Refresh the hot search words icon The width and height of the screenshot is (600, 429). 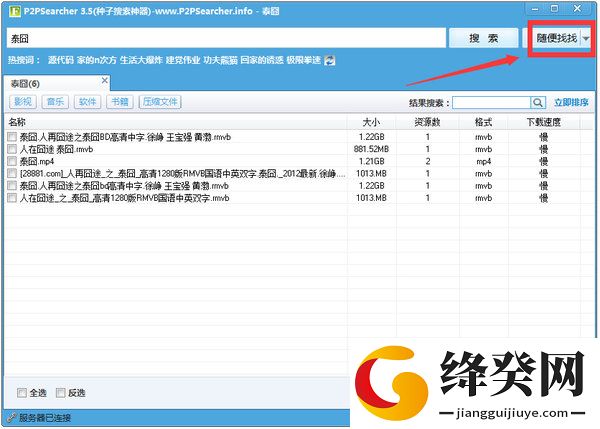point(329,60)
